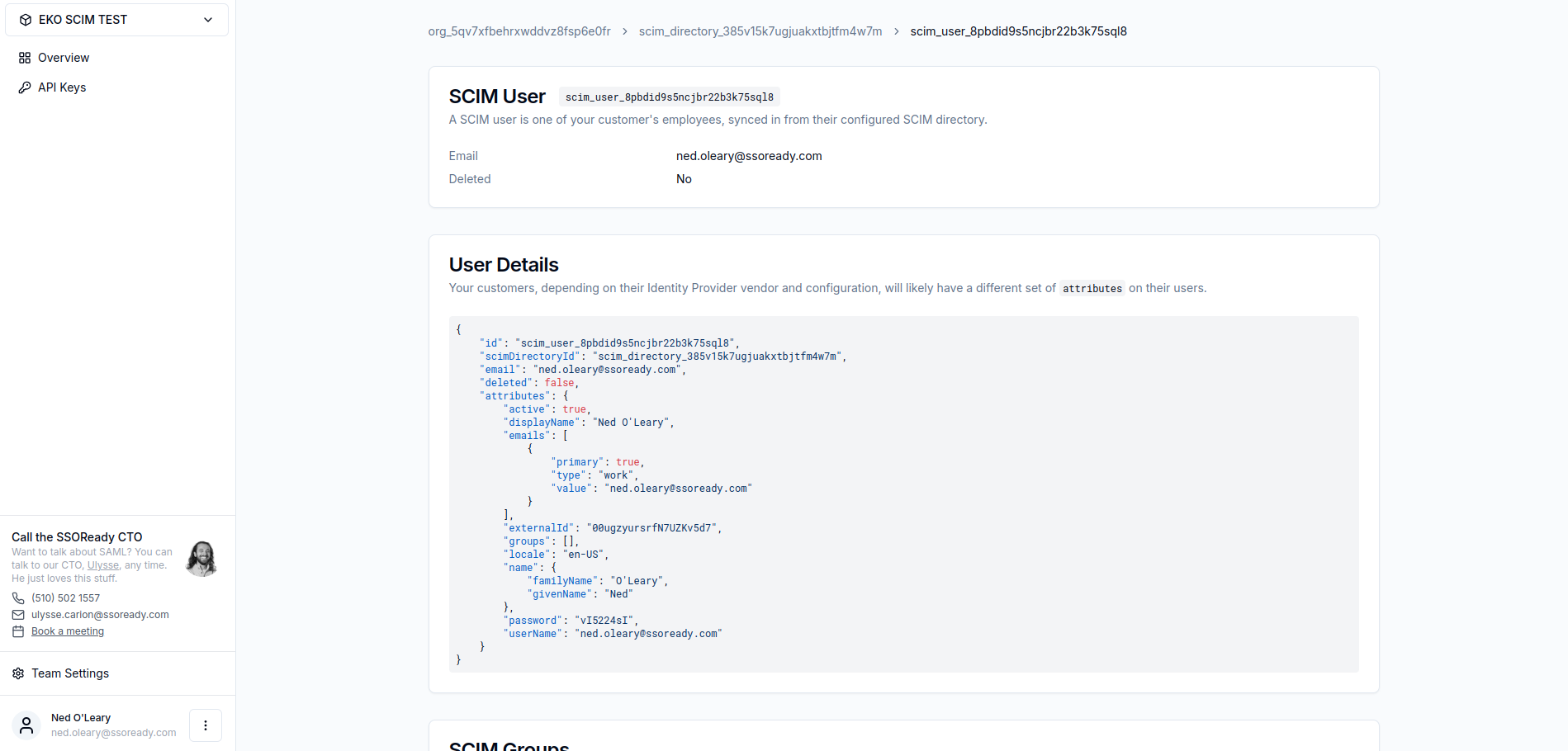Click the "givenName" line in JSON

580,594
